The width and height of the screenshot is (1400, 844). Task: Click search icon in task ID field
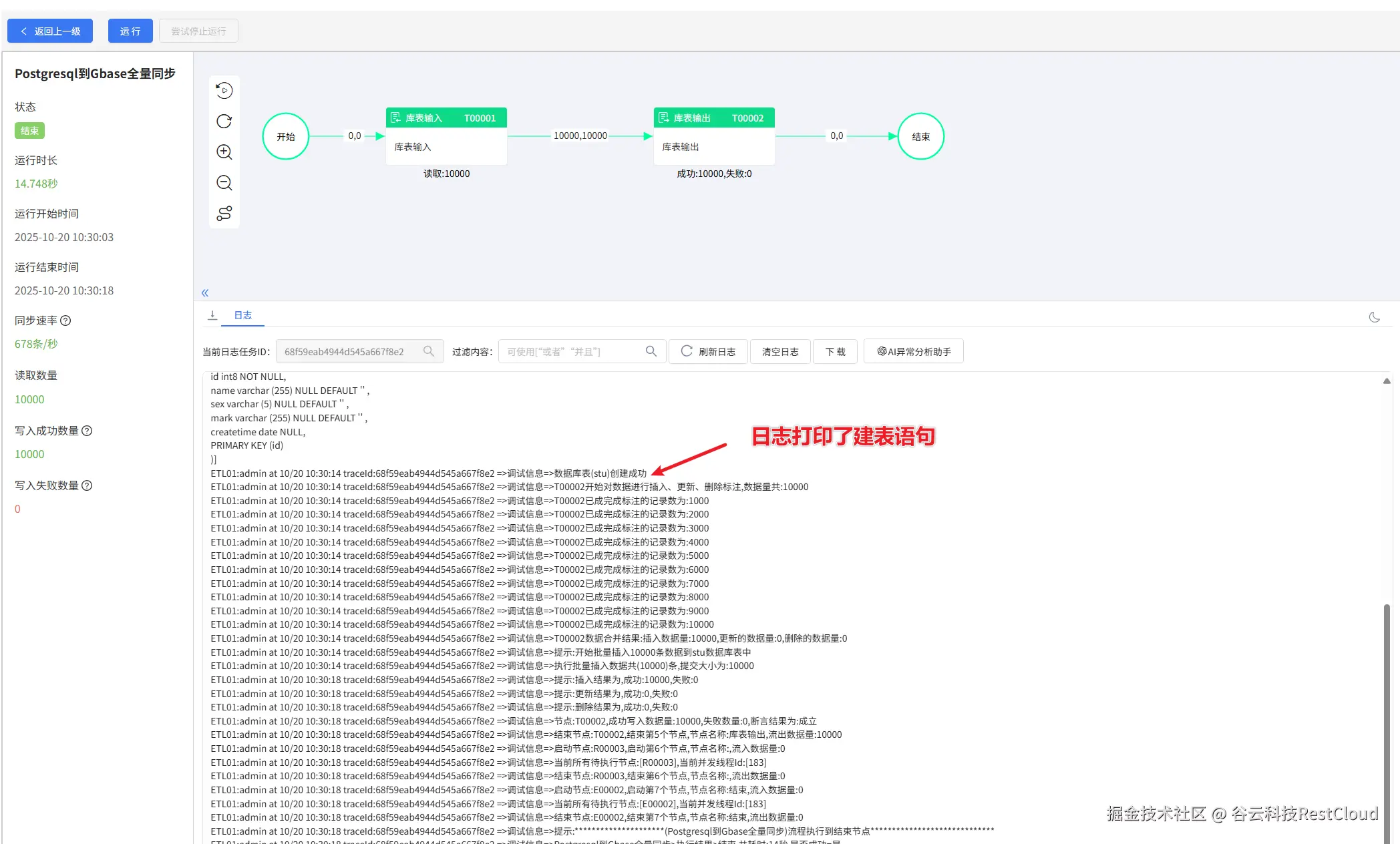click(x=429, y=351)
